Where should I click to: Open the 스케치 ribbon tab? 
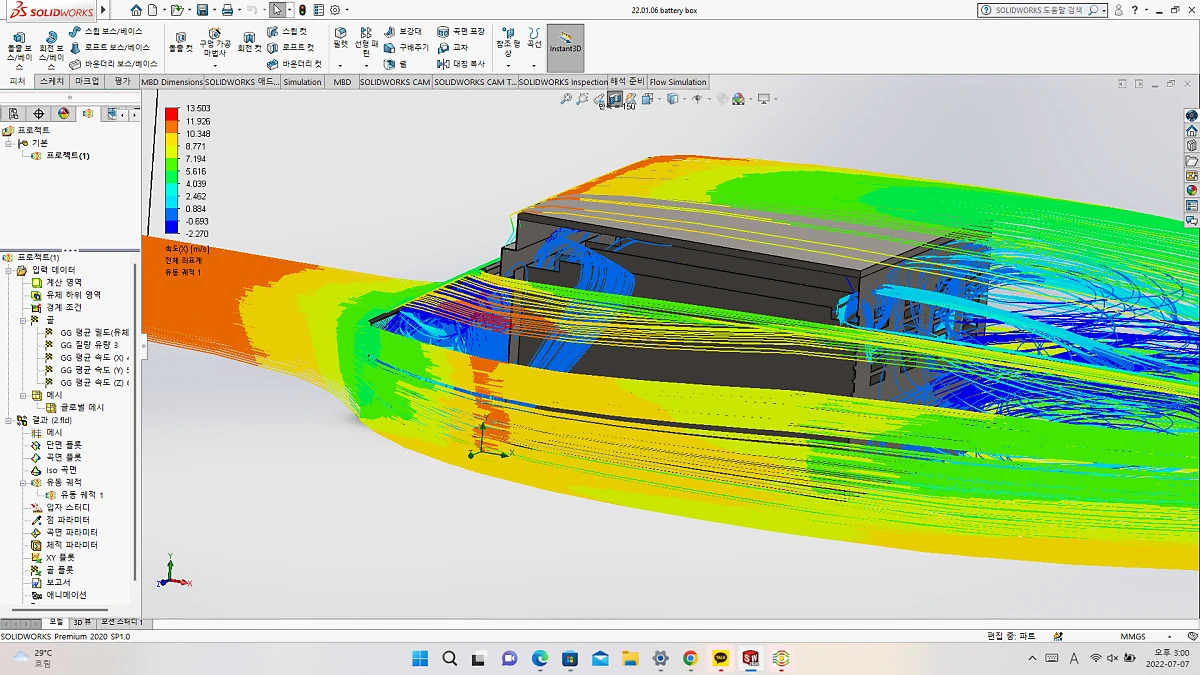point(52,81)
